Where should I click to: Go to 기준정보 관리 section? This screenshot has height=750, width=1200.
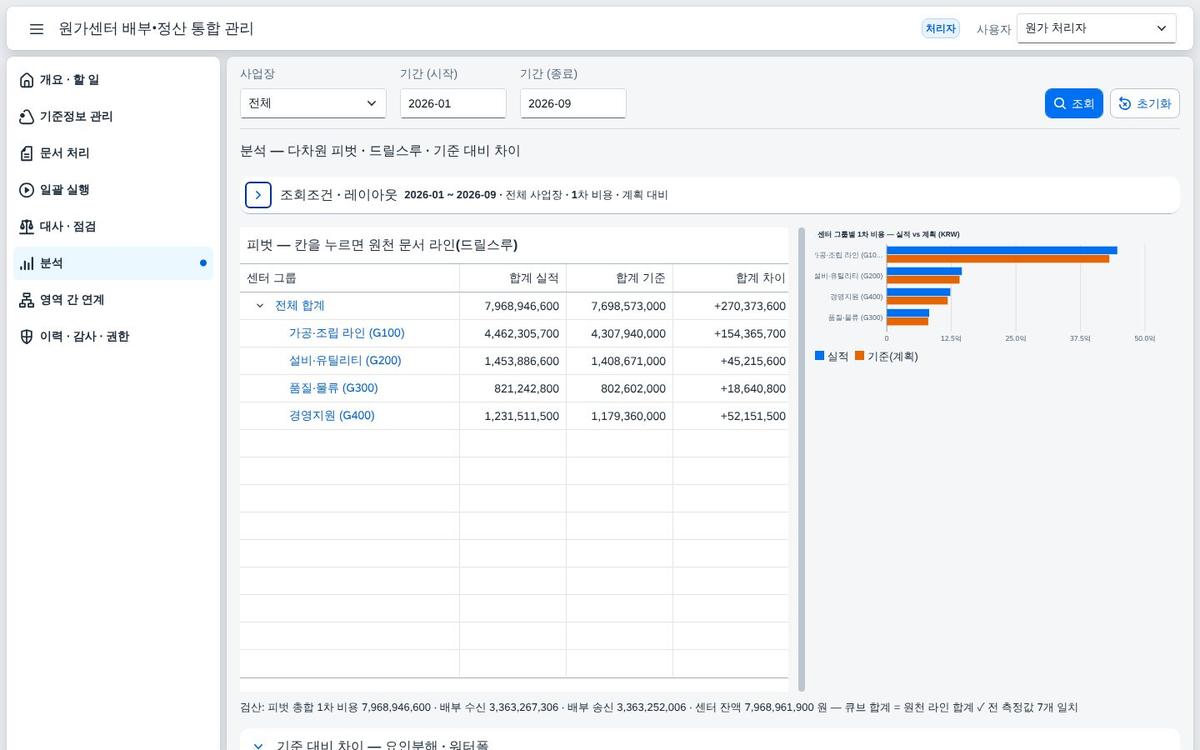click(113, 117)
